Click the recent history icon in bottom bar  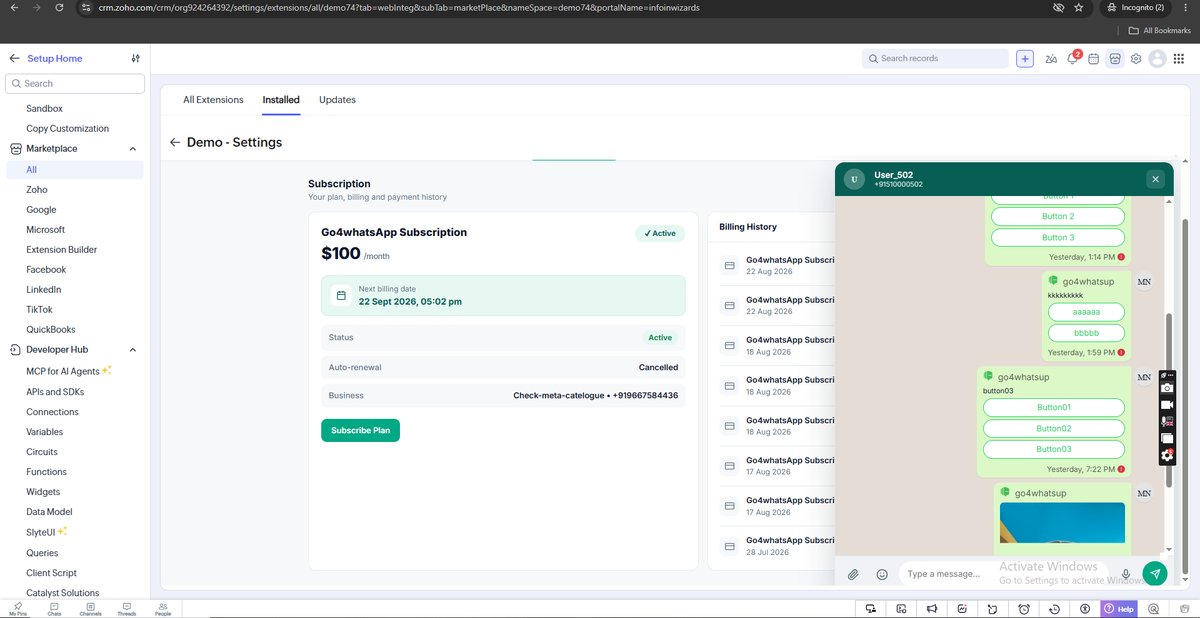[1055, 608]
